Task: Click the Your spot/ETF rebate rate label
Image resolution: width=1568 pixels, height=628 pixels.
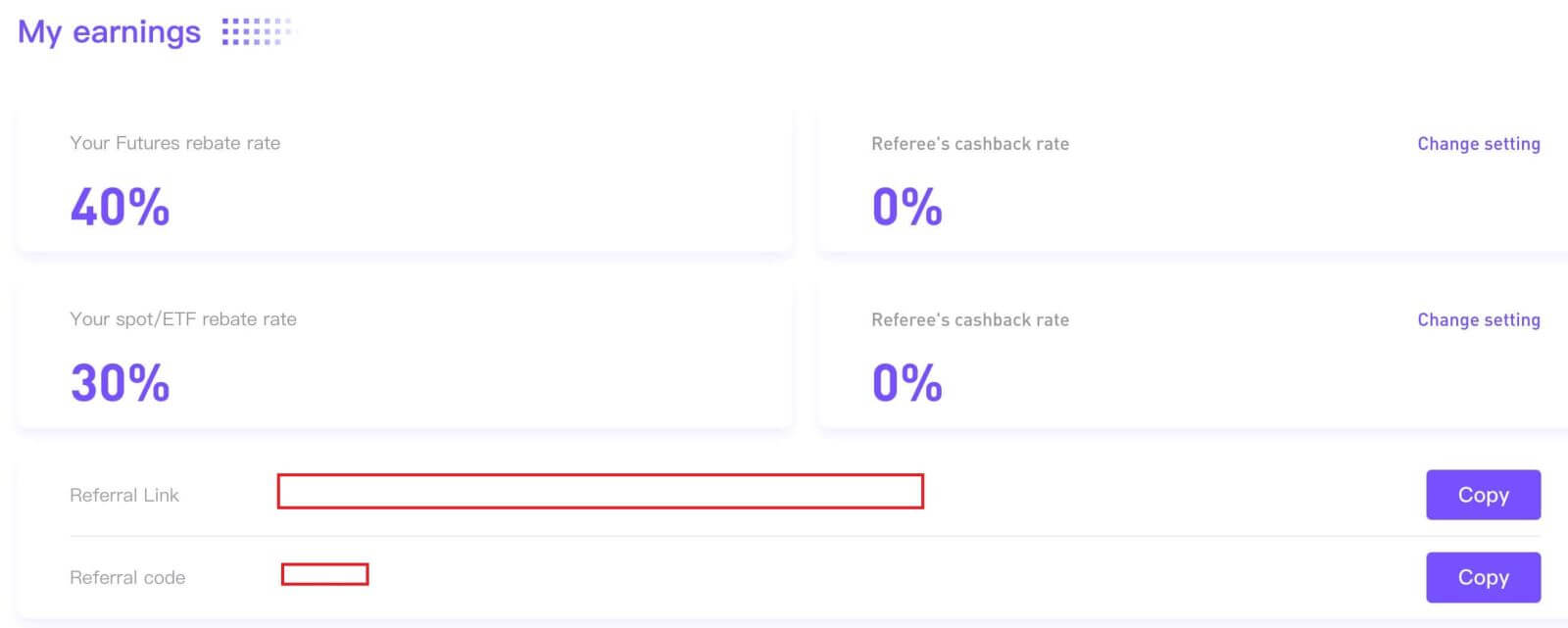Action: (x=183, y=318)
